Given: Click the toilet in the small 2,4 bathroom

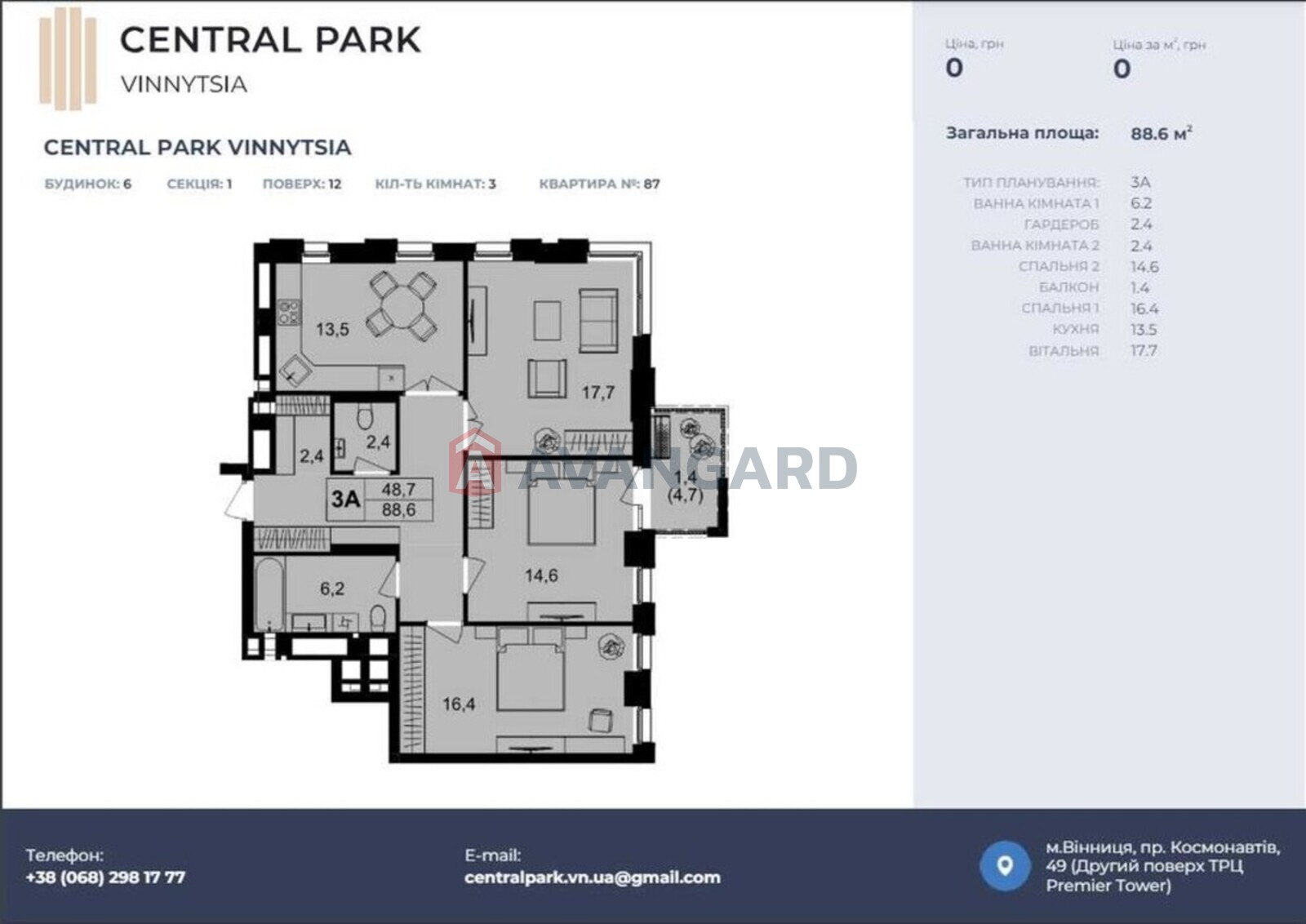Looking at the screenshot, I should coord(365,417).
